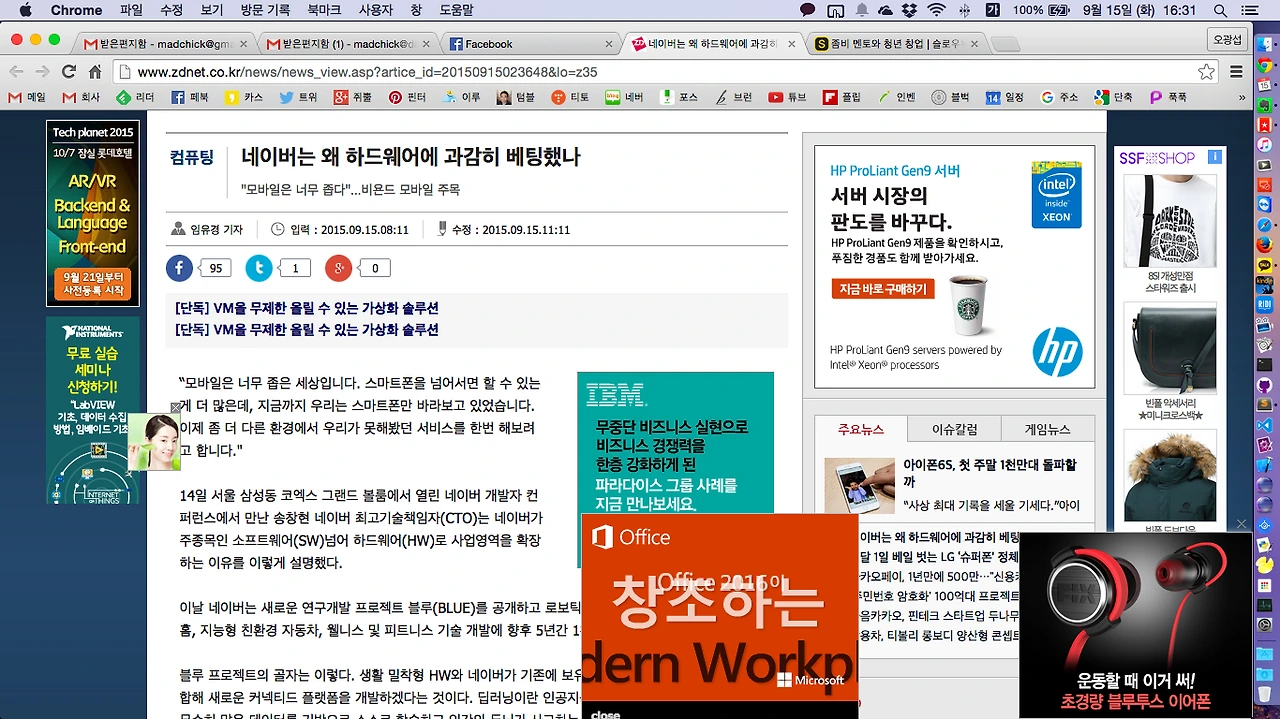Click the 오광섭 profile button
Viewport: 1280px width, 719px height.
pos(1227,39)
